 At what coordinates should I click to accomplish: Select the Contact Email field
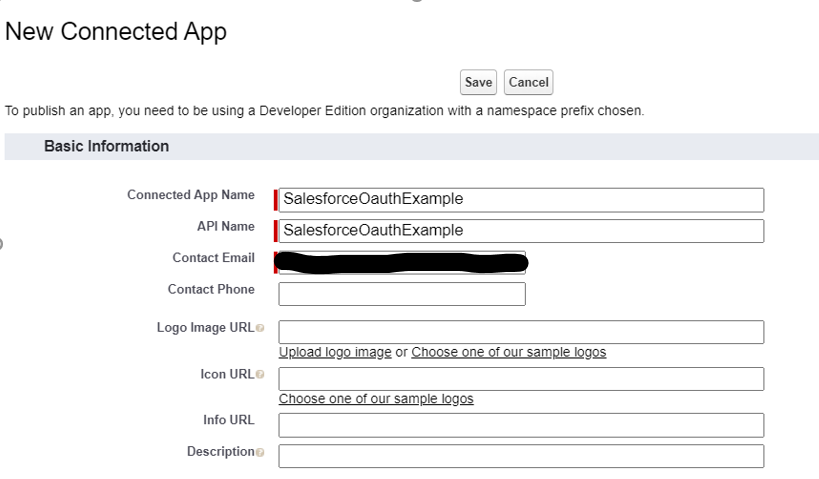(x=402, y=263)
